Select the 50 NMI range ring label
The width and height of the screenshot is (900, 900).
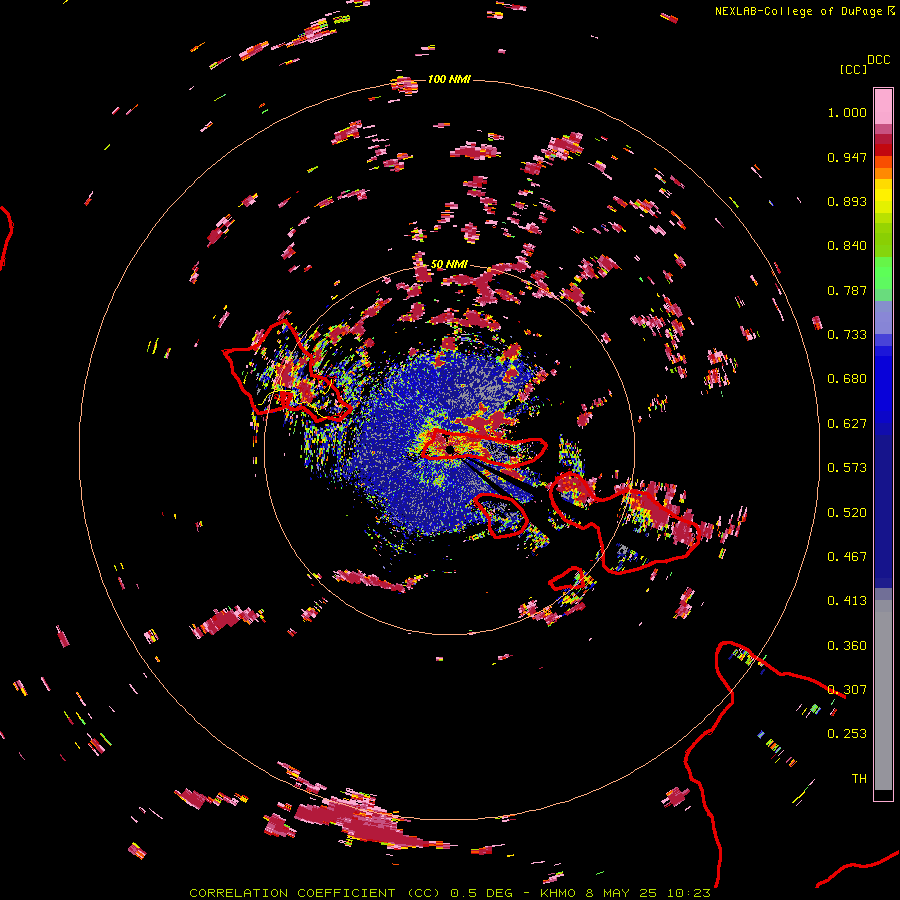[x=449, y=264]
